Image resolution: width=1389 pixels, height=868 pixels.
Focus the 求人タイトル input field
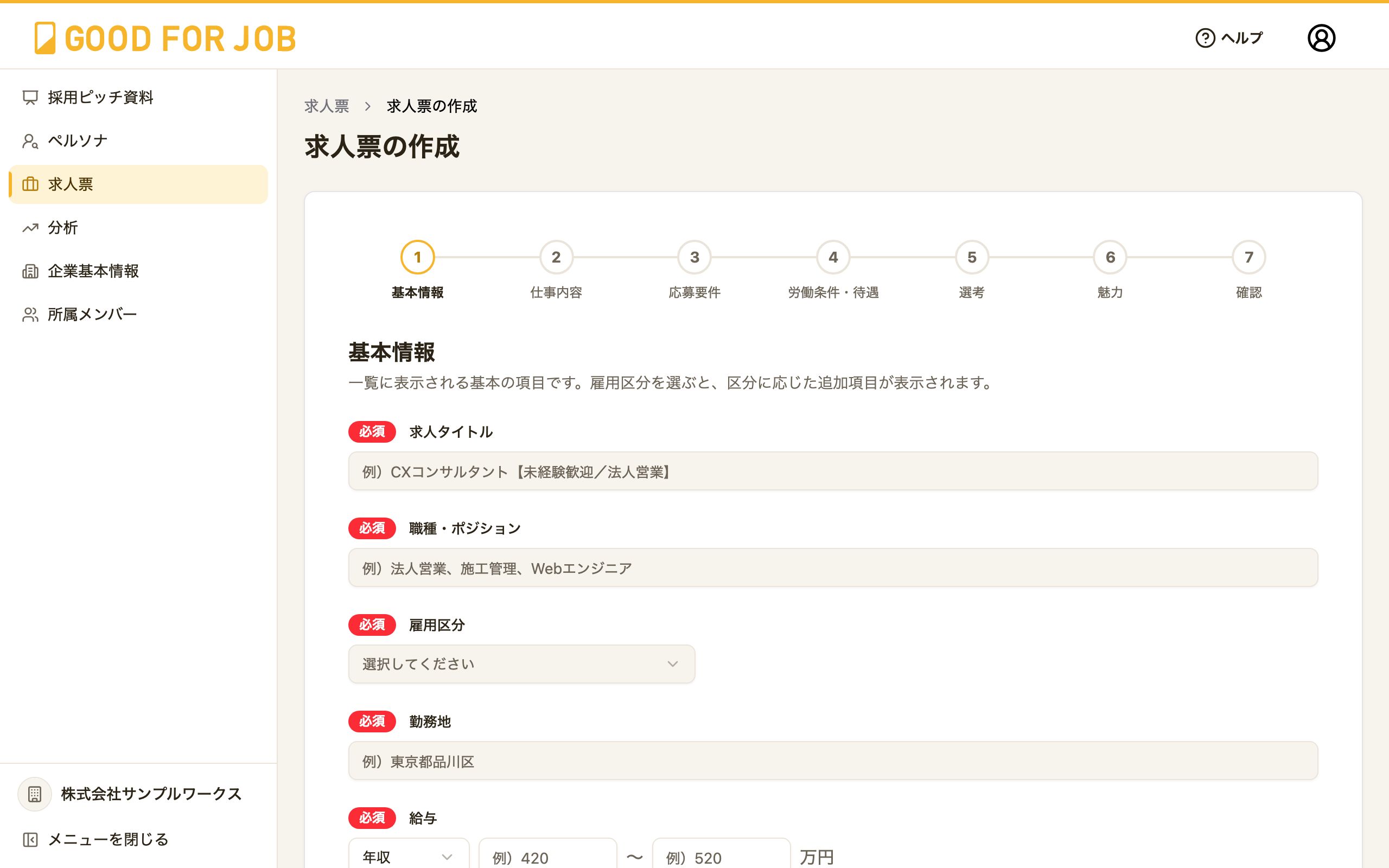point(833,471)
